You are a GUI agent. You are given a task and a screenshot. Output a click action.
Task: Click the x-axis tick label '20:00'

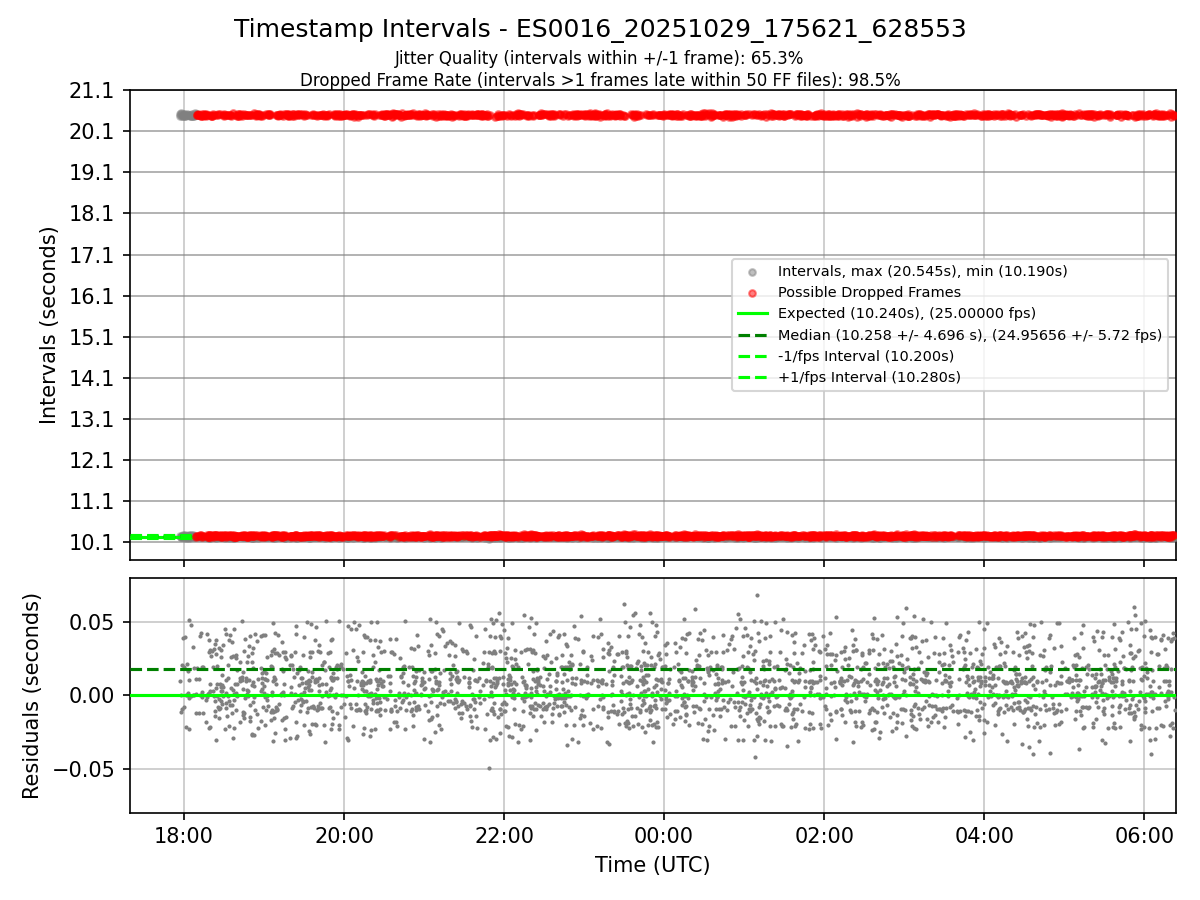coord(343,834)
